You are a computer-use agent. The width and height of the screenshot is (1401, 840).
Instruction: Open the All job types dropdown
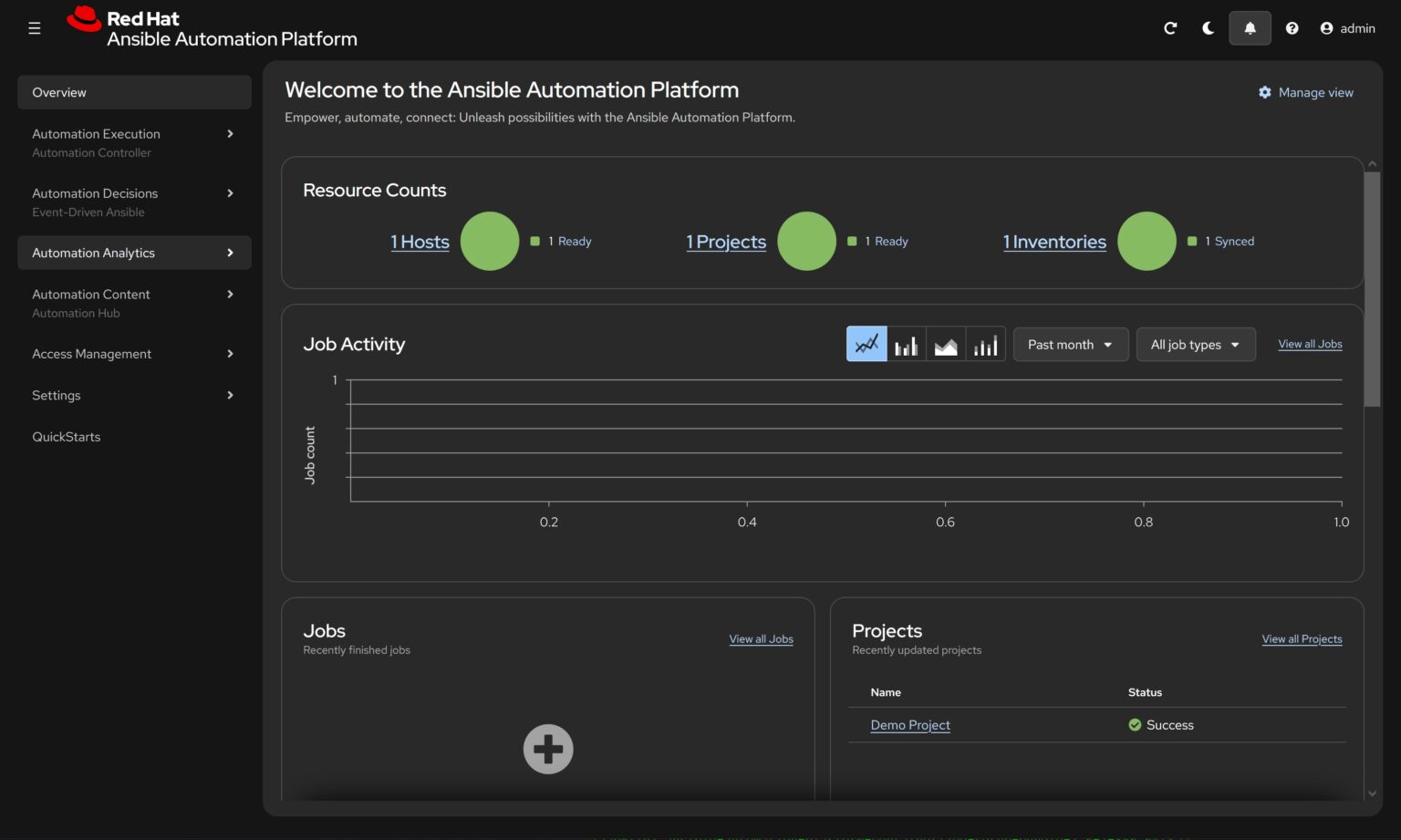tap(1196, 344)
